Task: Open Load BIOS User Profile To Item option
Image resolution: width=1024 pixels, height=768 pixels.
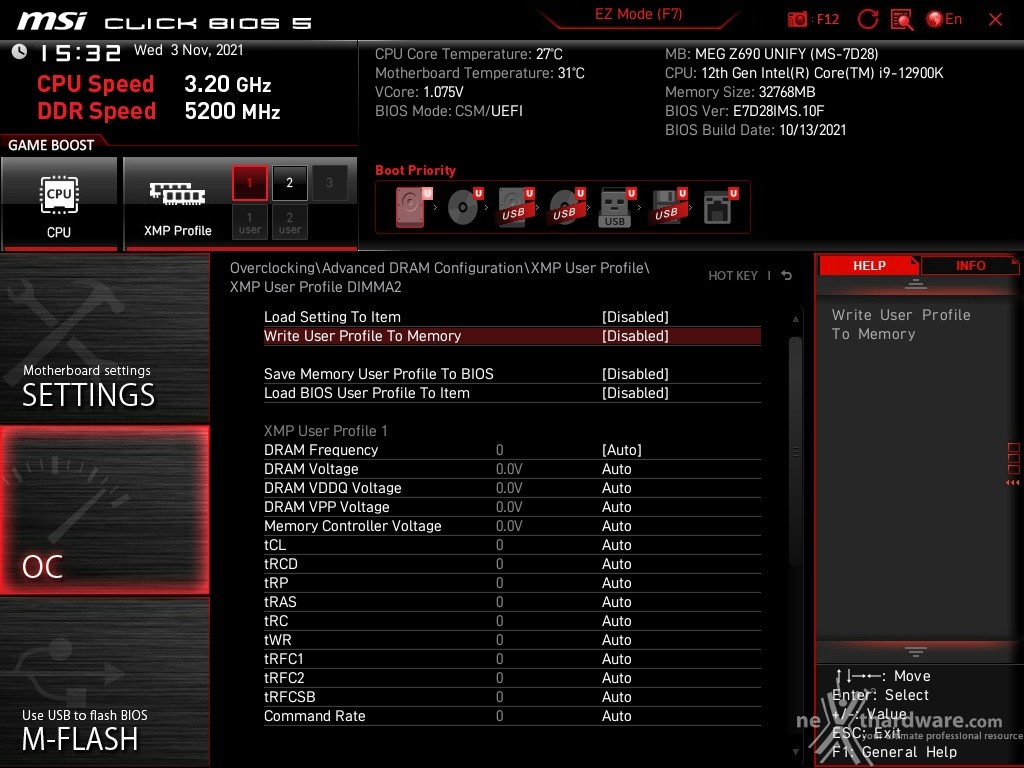Action: pyautogui.click(x=512, y=393)
